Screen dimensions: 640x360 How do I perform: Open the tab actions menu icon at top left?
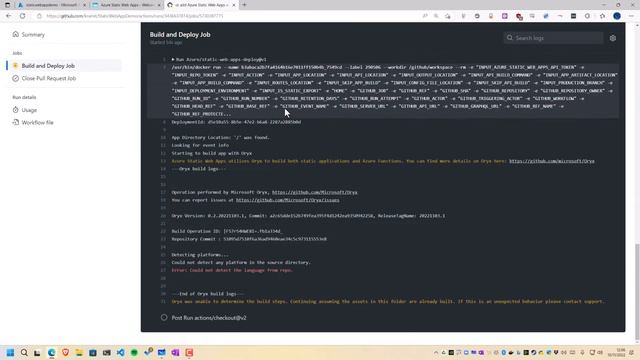coord(7,5)
